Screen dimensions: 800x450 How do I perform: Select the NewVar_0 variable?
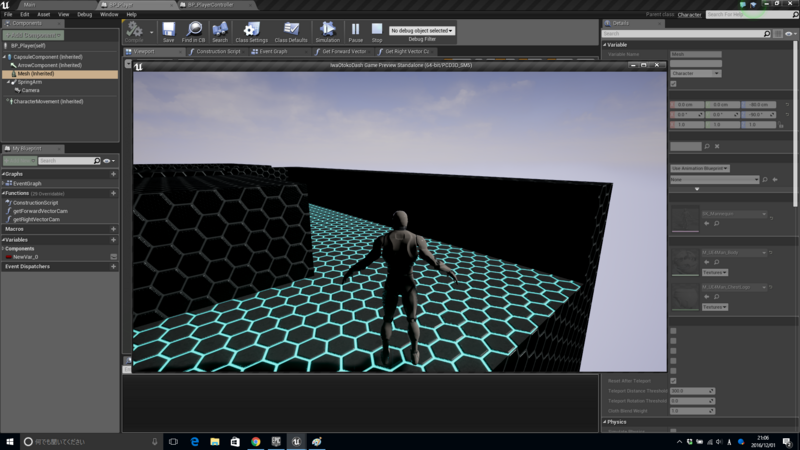[26, 257]
